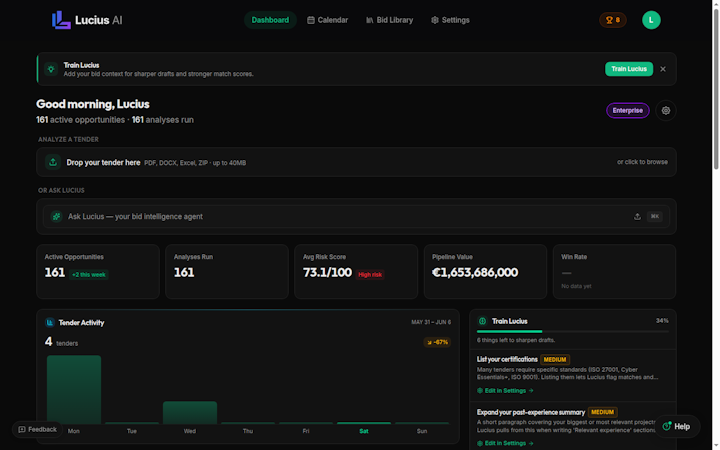Click the Monday bar in the chart

pyautogui.click(x=74, y=389)
